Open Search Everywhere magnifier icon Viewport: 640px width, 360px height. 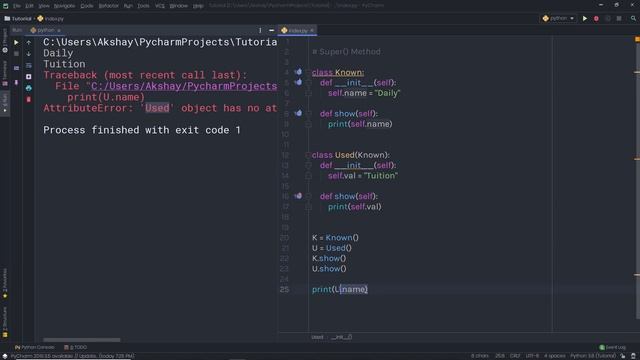pyautogui.click(x=633, y=18)
